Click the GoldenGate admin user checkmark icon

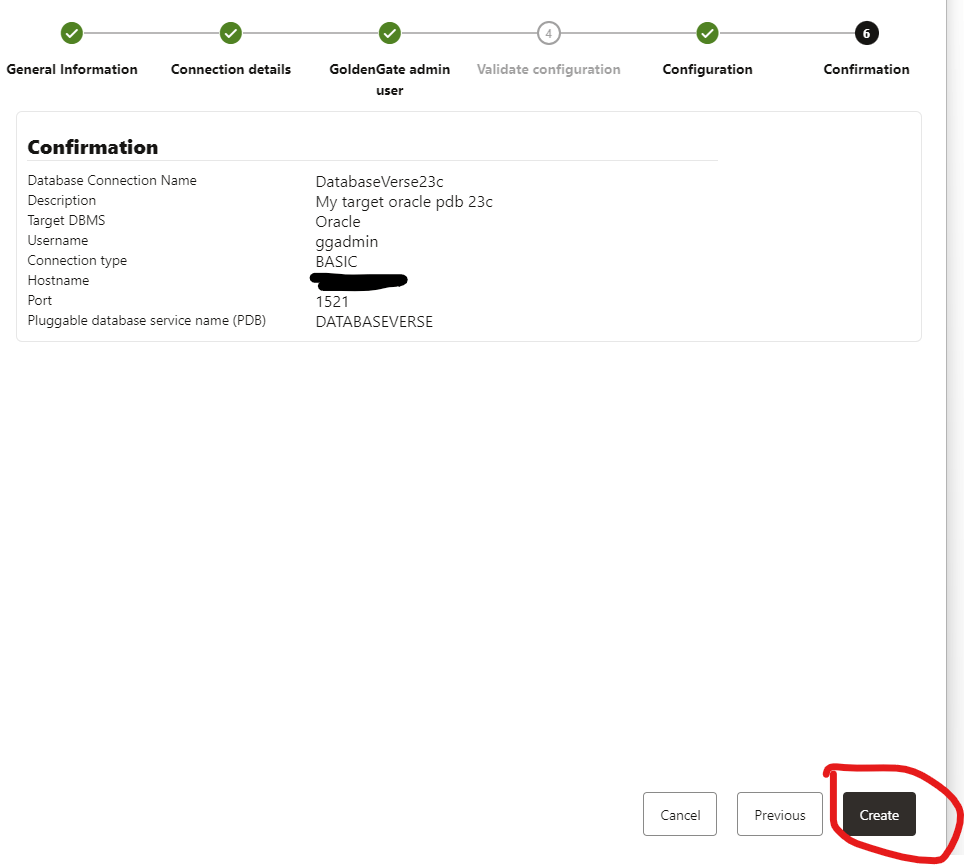390,33
